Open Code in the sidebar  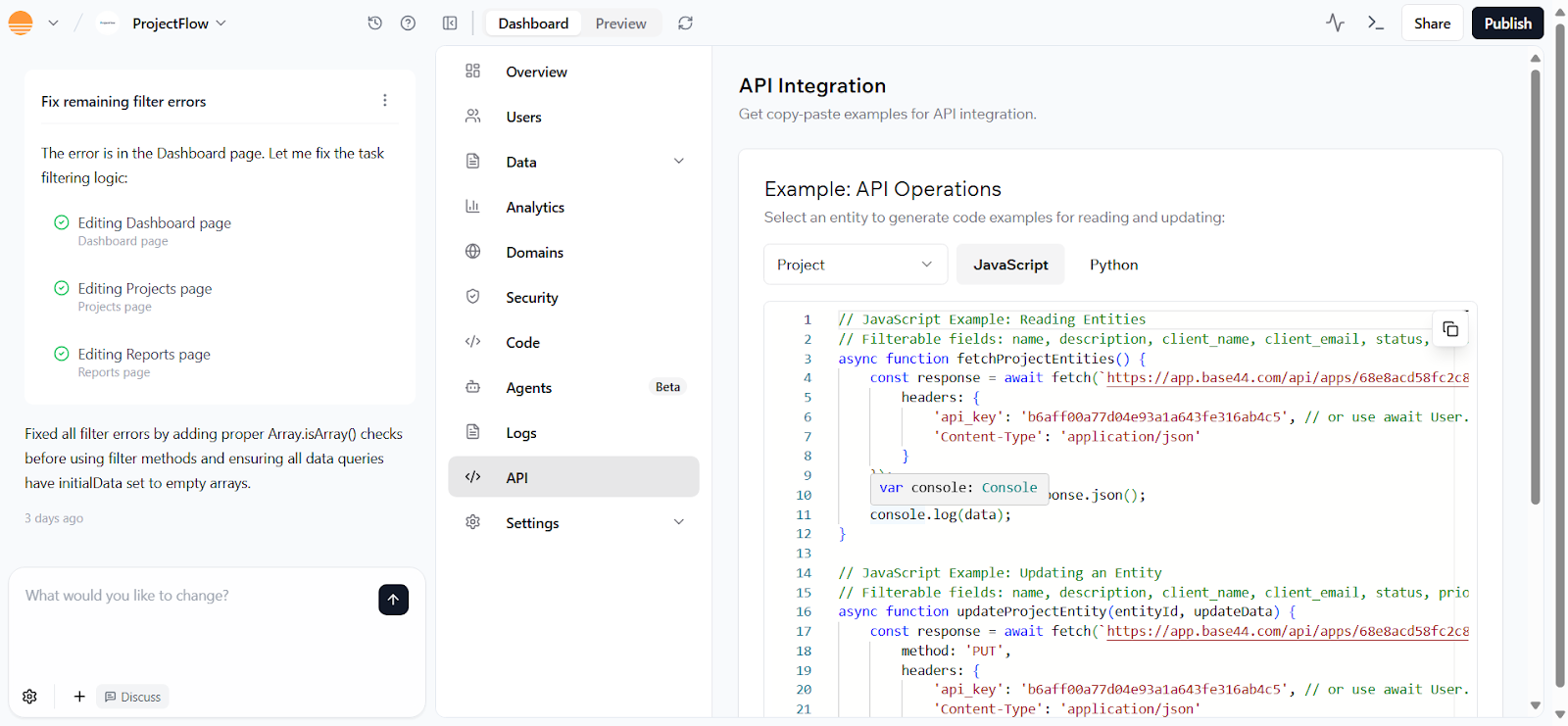573,342
